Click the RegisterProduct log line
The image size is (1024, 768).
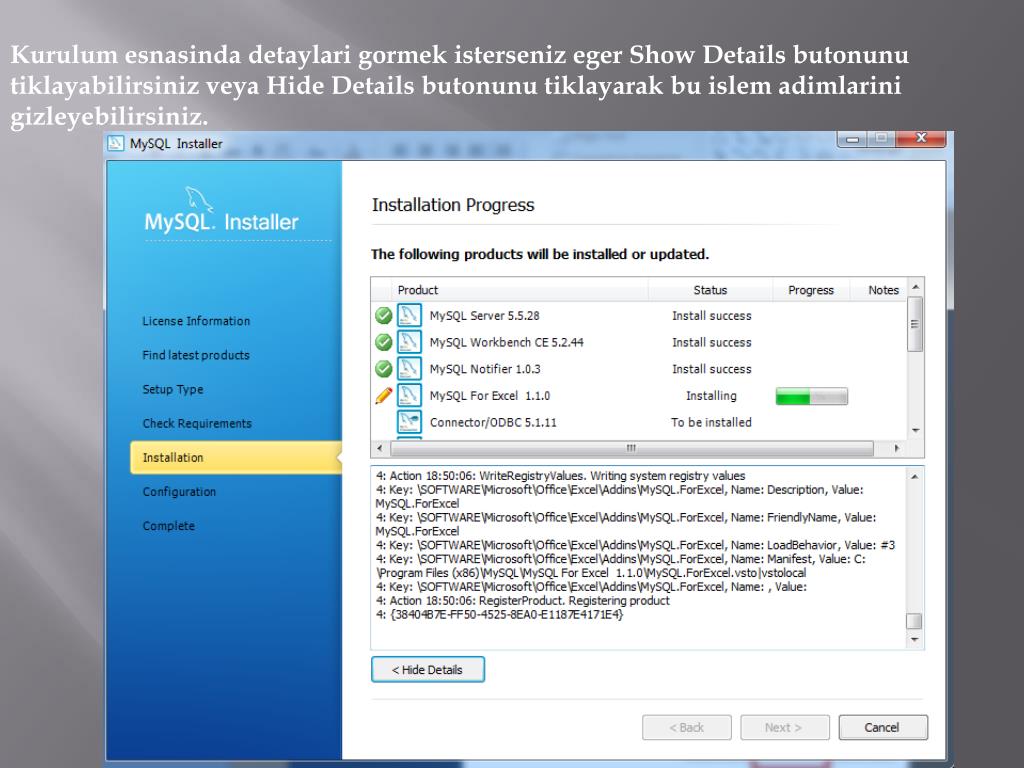point(522,601)
